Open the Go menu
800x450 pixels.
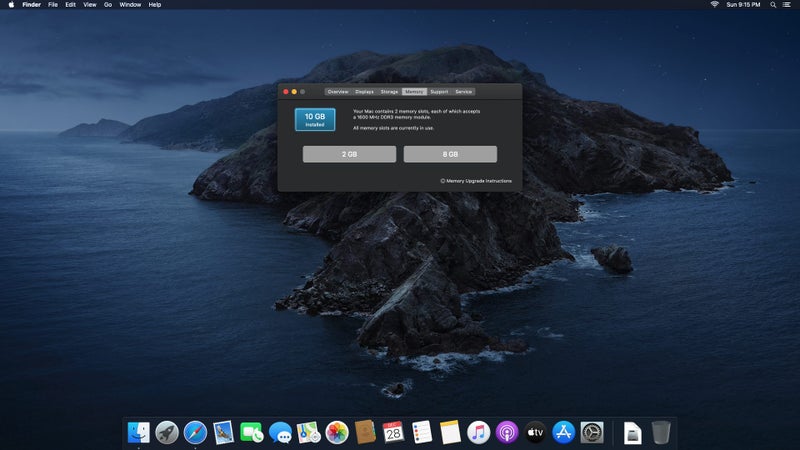(x=108, y=5)
